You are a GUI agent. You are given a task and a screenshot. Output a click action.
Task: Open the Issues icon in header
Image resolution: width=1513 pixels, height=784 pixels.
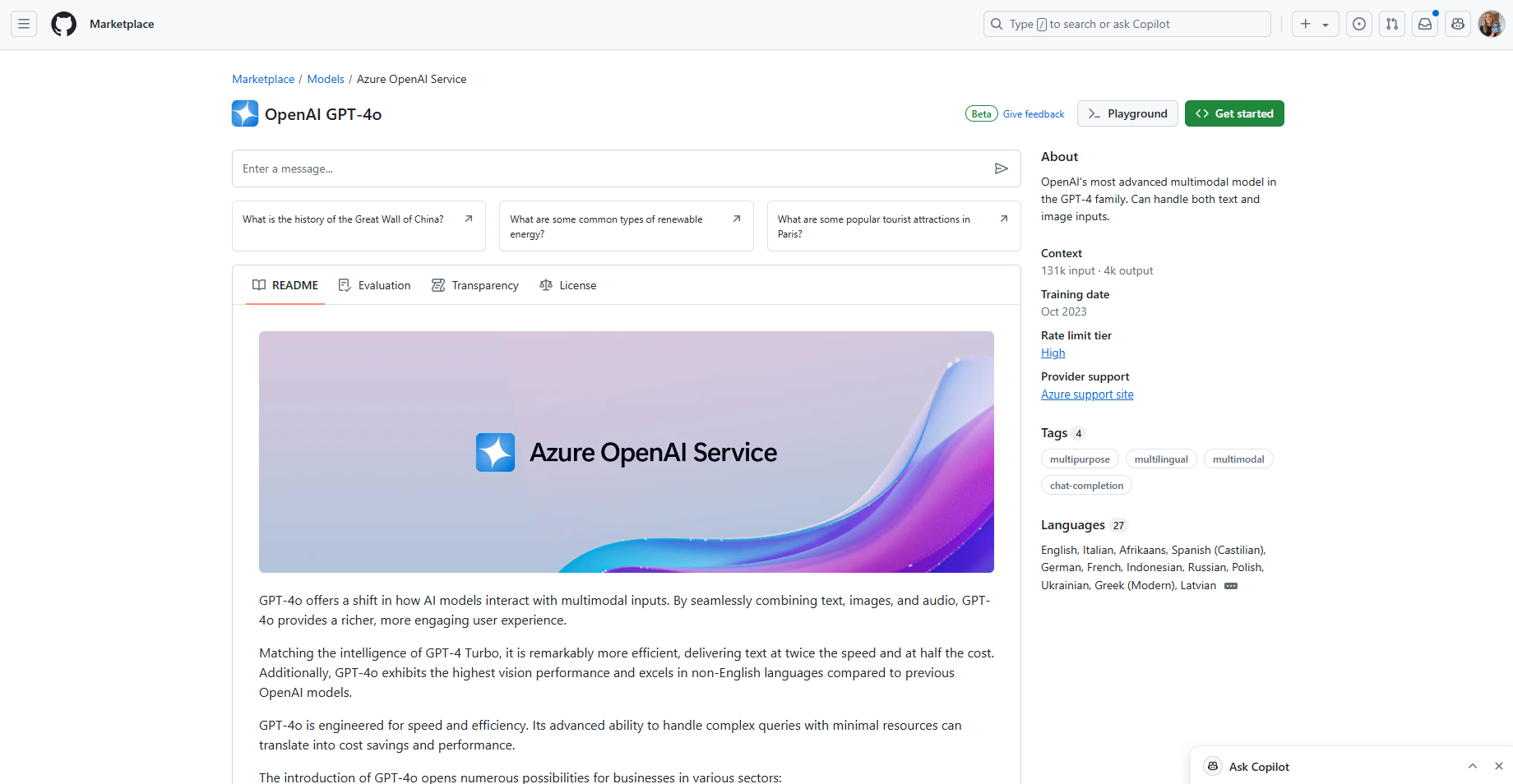point(1359,24)
